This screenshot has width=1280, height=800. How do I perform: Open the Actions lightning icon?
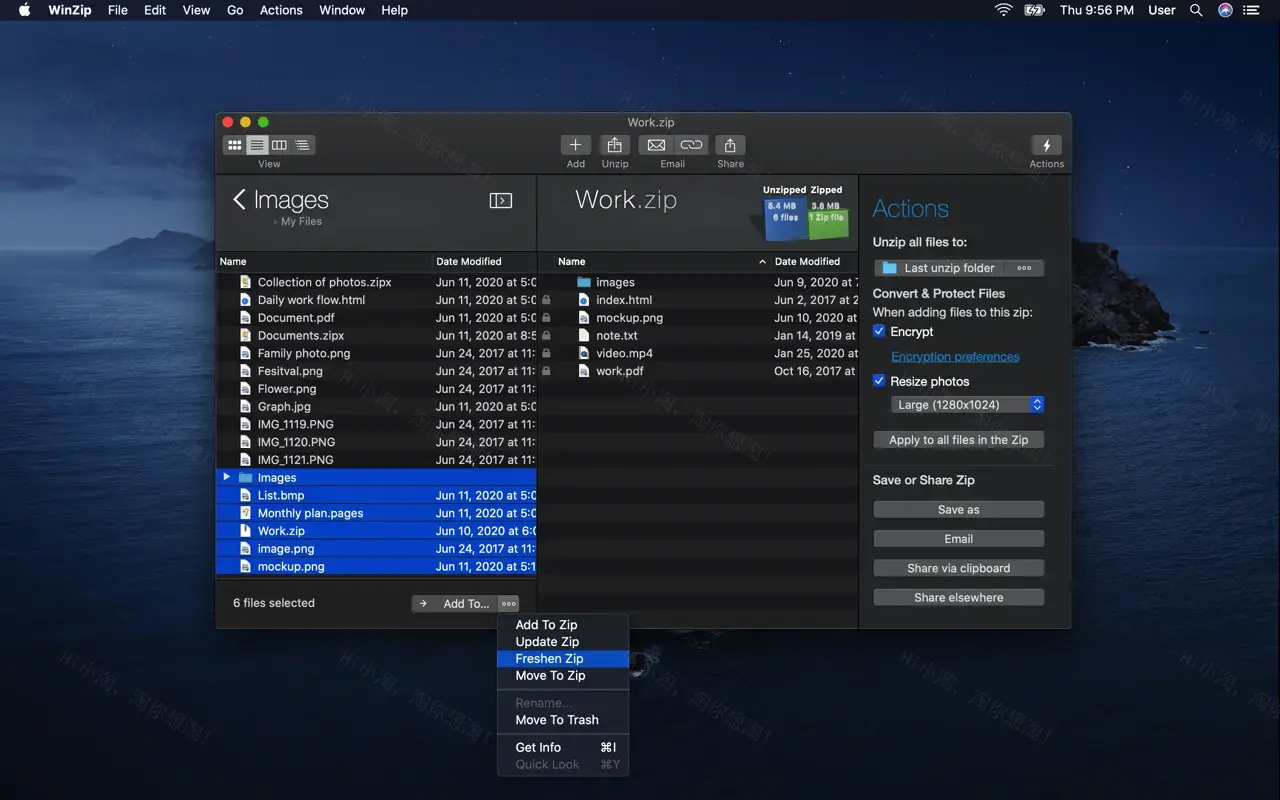point(1046,145)
